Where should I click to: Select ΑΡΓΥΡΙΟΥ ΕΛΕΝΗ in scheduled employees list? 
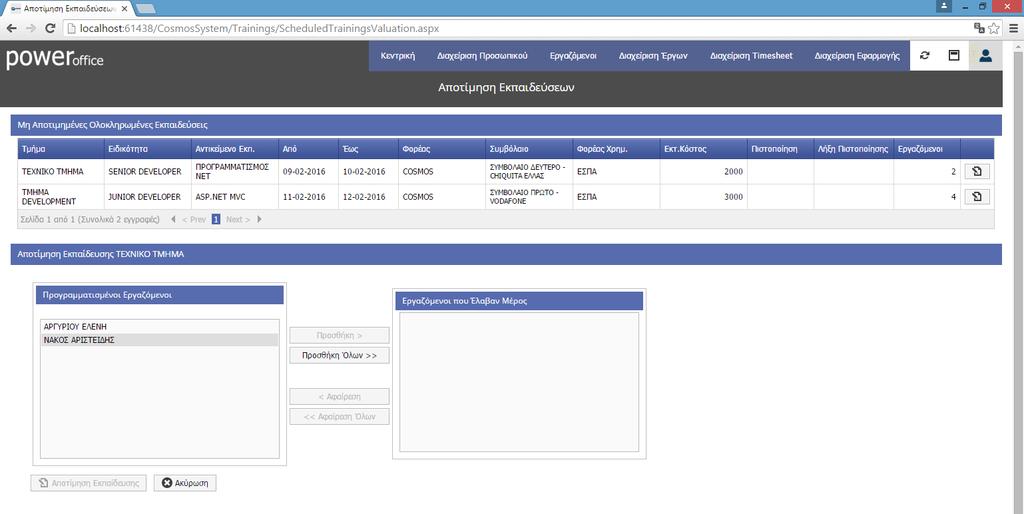pyautogui.click(x=159, y=327)
